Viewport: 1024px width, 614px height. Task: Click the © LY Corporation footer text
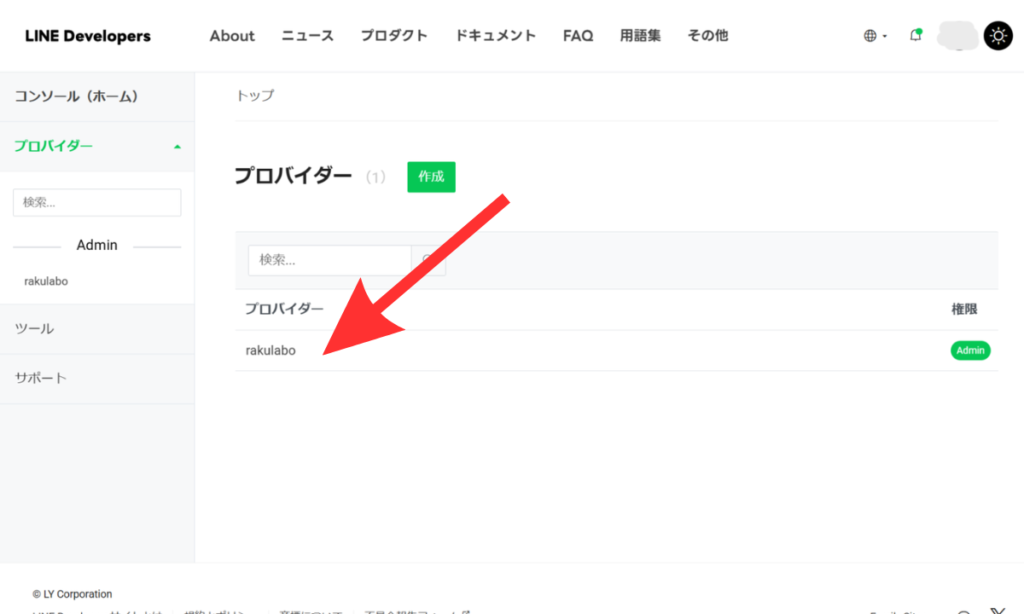click(72, 594)
